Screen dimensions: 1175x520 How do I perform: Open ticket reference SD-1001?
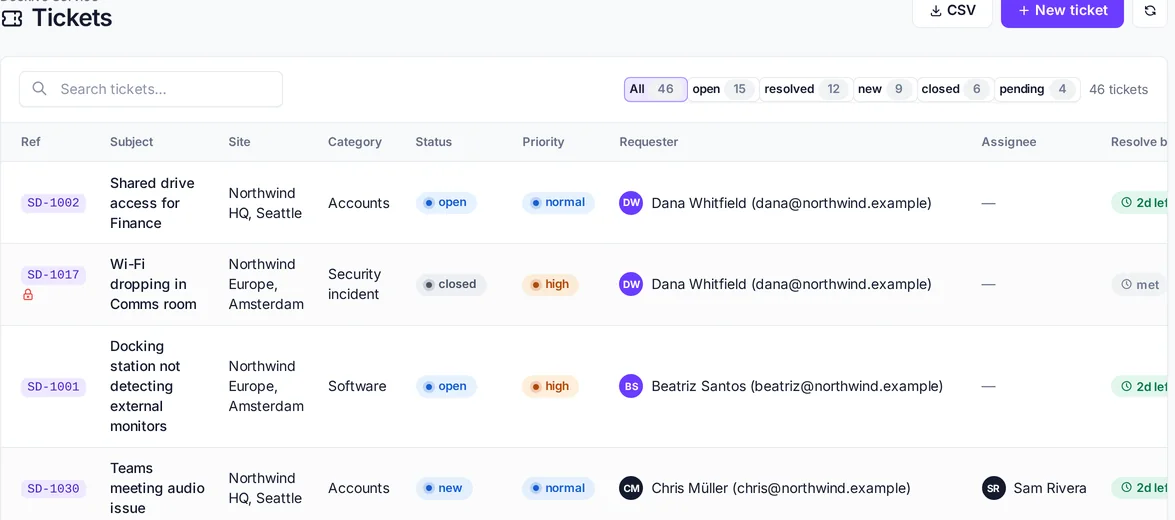pos(53,387)
